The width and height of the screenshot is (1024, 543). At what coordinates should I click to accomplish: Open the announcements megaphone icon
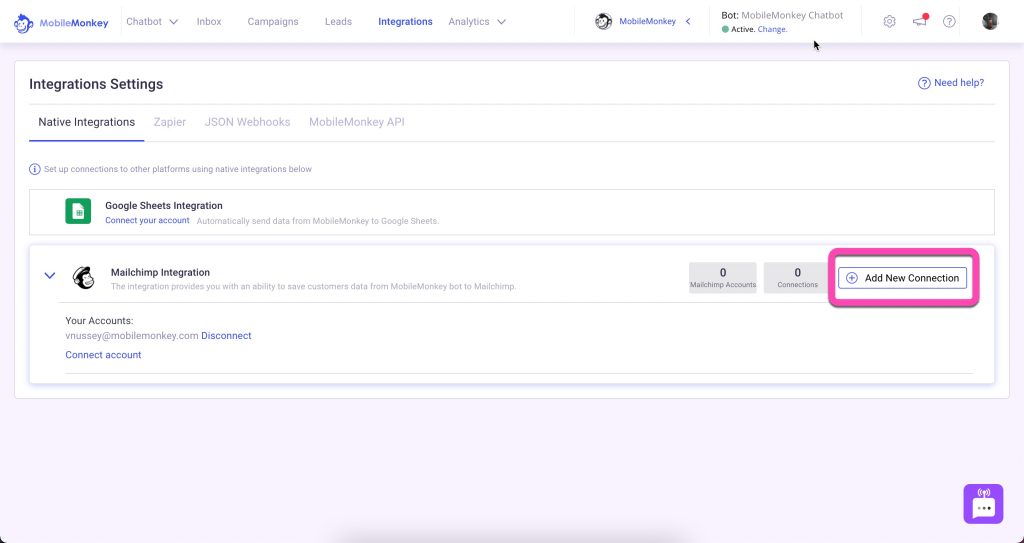920,21
